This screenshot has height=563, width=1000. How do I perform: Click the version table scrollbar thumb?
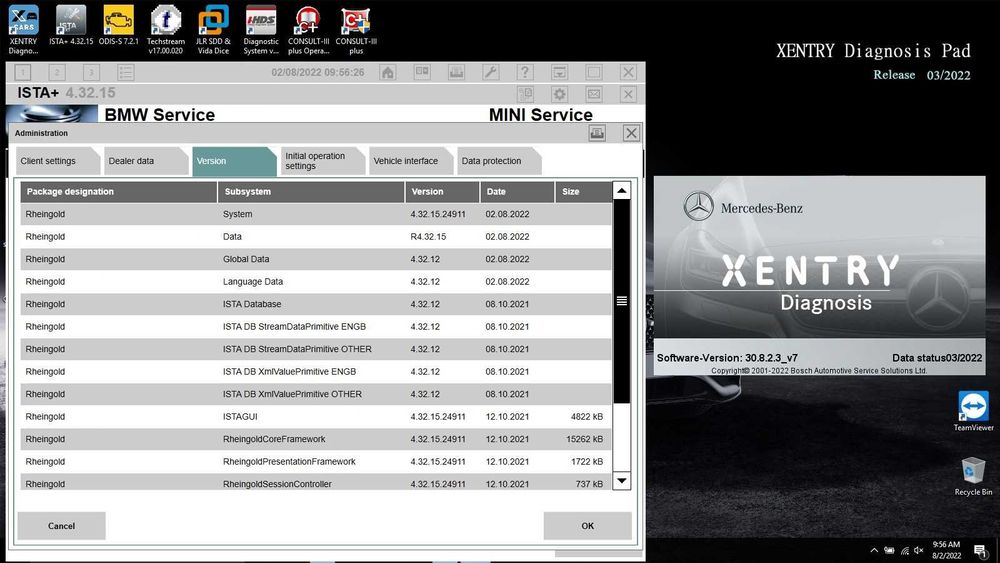pyautogui.click(x=621, y=301)
